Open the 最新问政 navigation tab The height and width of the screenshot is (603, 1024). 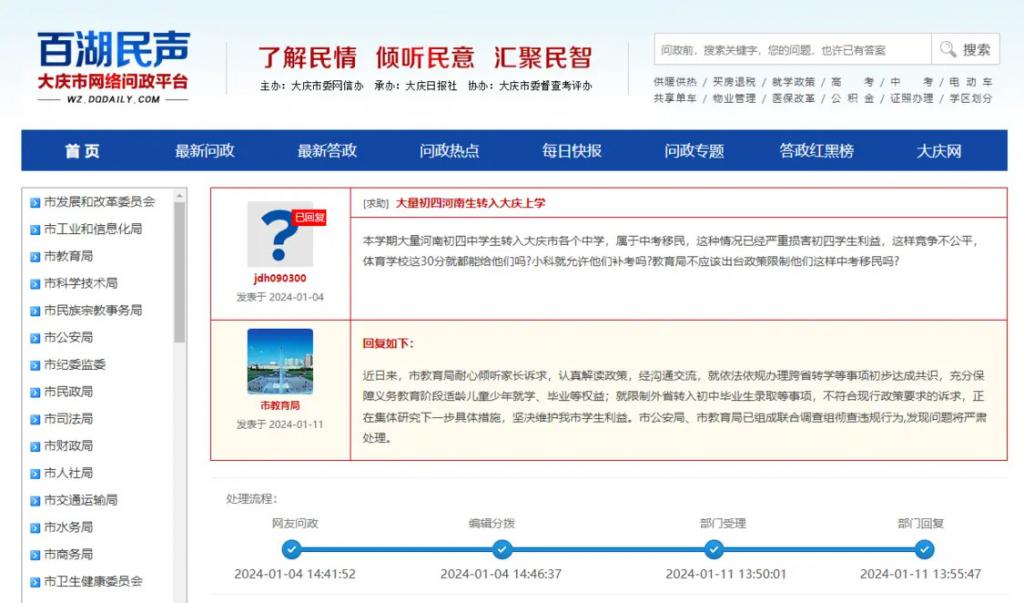tap(205, 151)
